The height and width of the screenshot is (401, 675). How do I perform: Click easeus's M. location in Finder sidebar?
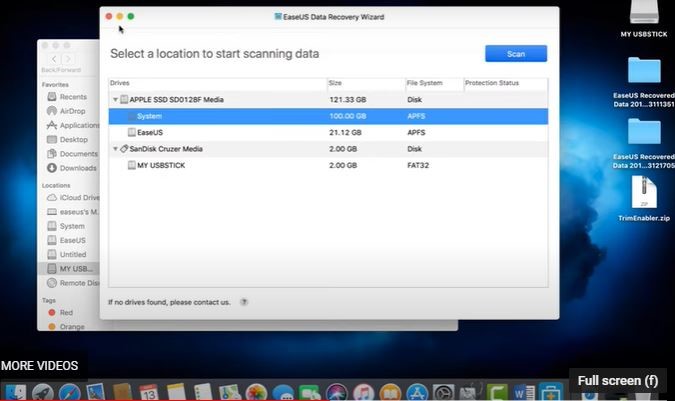coord(72,212)
